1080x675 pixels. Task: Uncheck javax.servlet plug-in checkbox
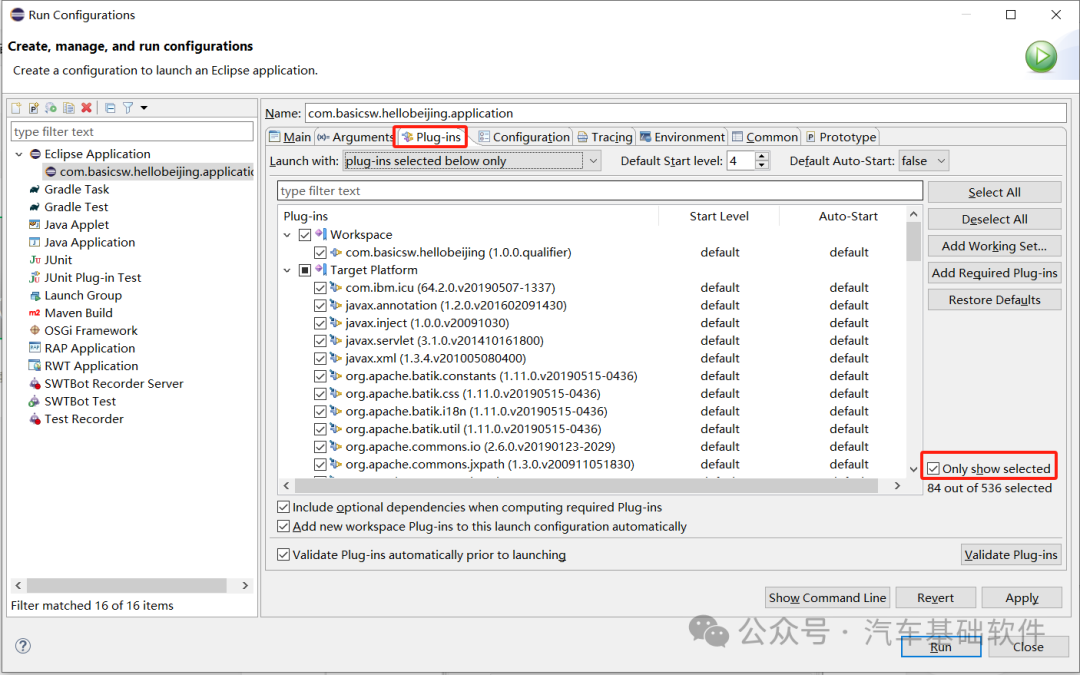point(320,340)
